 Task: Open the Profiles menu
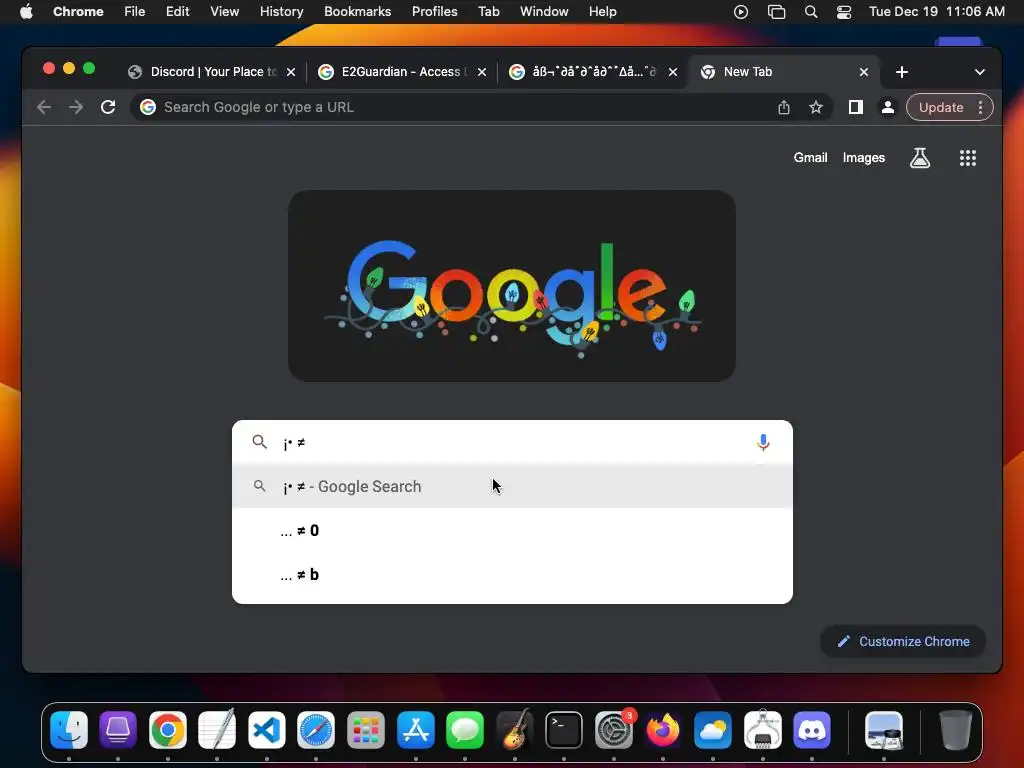pos(434,12)
